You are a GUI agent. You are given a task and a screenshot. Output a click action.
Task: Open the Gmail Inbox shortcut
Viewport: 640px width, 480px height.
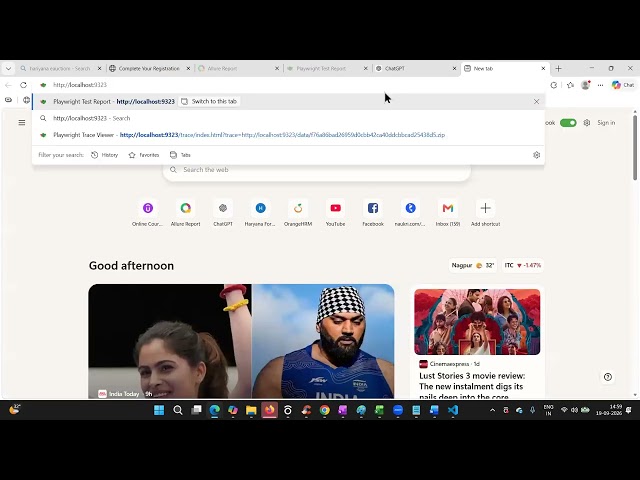point(448,213)
